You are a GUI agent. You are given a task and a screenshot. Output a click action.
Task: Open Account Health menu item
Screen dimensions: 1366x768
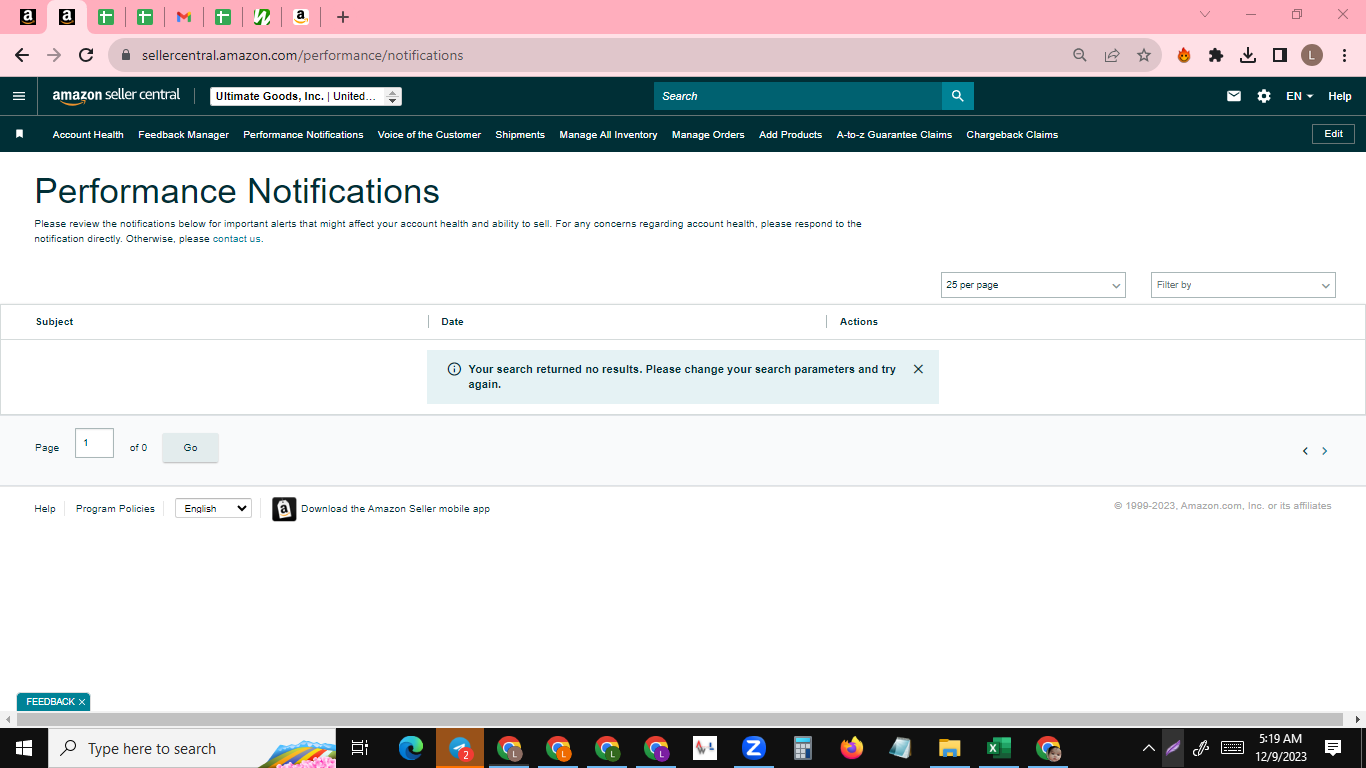pyautogui.click(x=88, y=134)
